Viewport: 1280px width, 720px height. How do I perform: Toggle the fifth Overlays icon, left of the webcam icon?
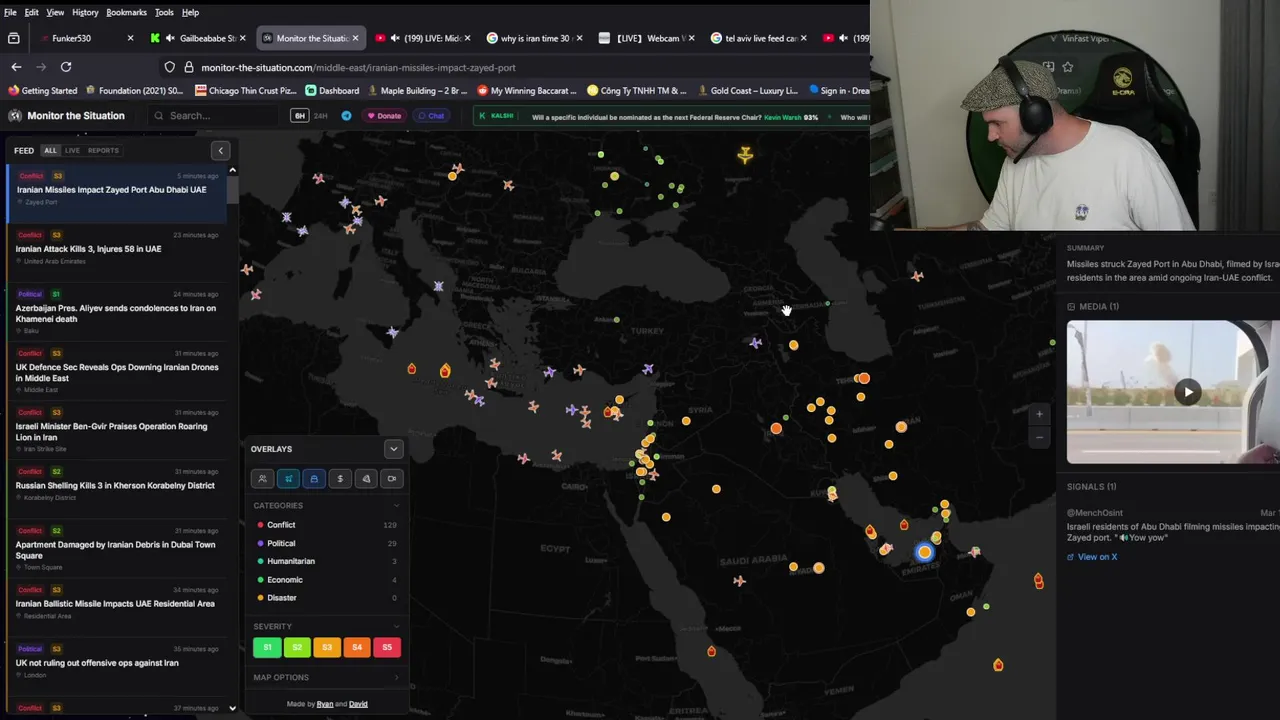[366, 479]
